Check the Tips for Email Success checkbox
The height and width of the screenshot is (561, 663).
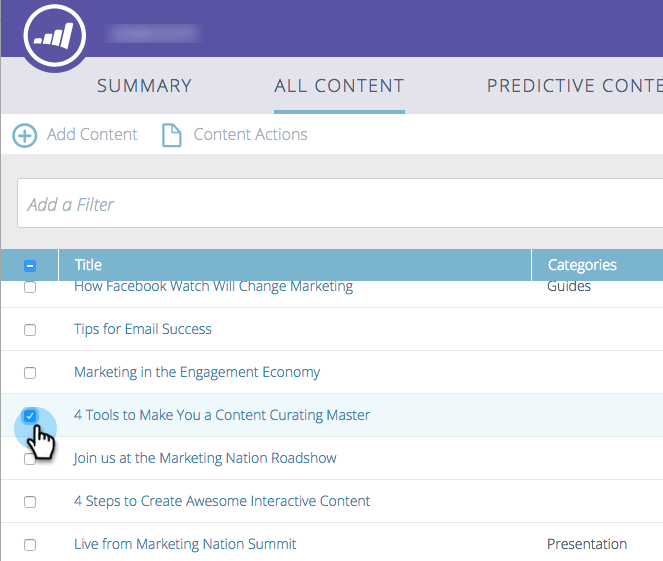[30, 330]
